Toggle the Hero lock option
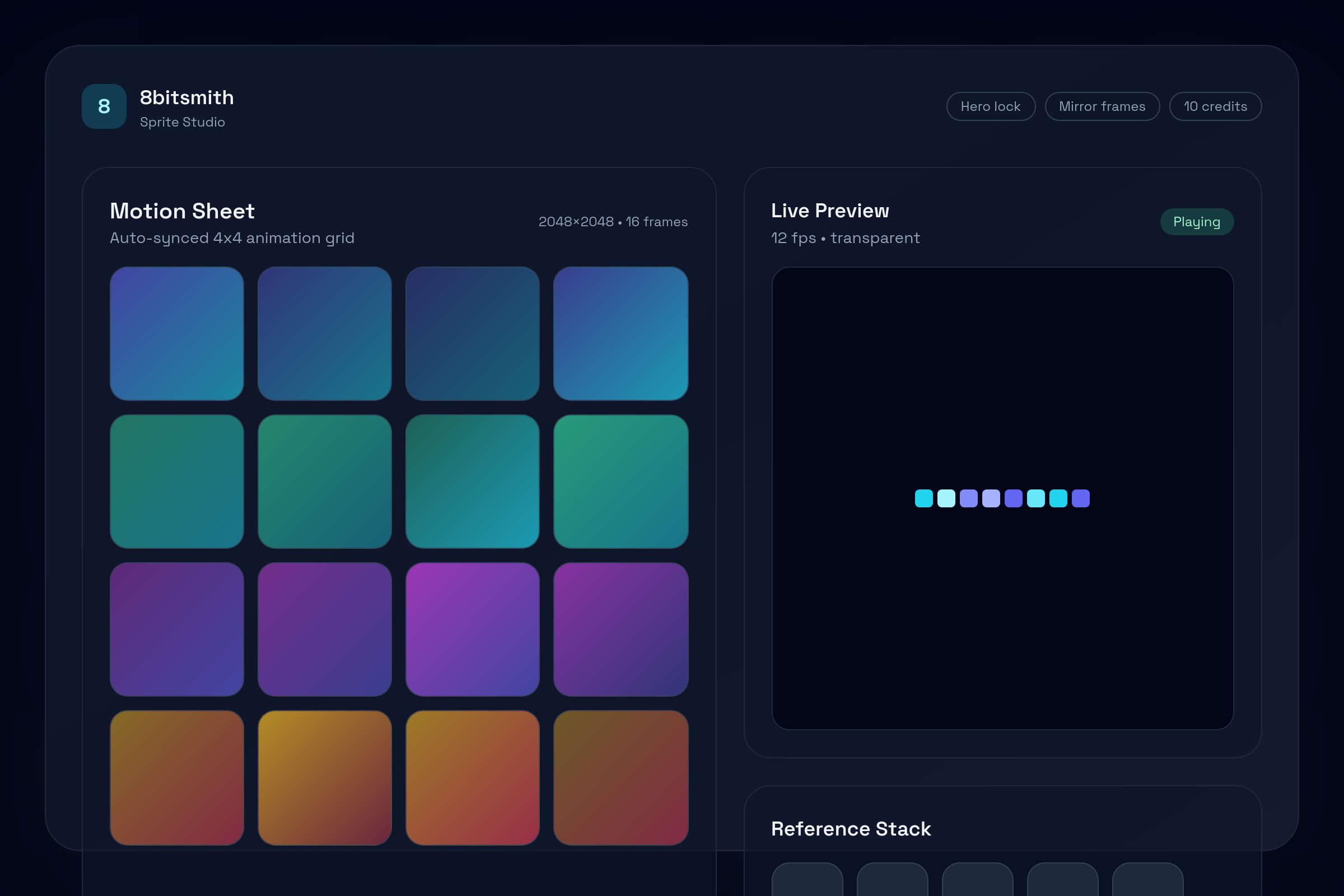This screenshot has width=1344, height=896. coord(991,106)
